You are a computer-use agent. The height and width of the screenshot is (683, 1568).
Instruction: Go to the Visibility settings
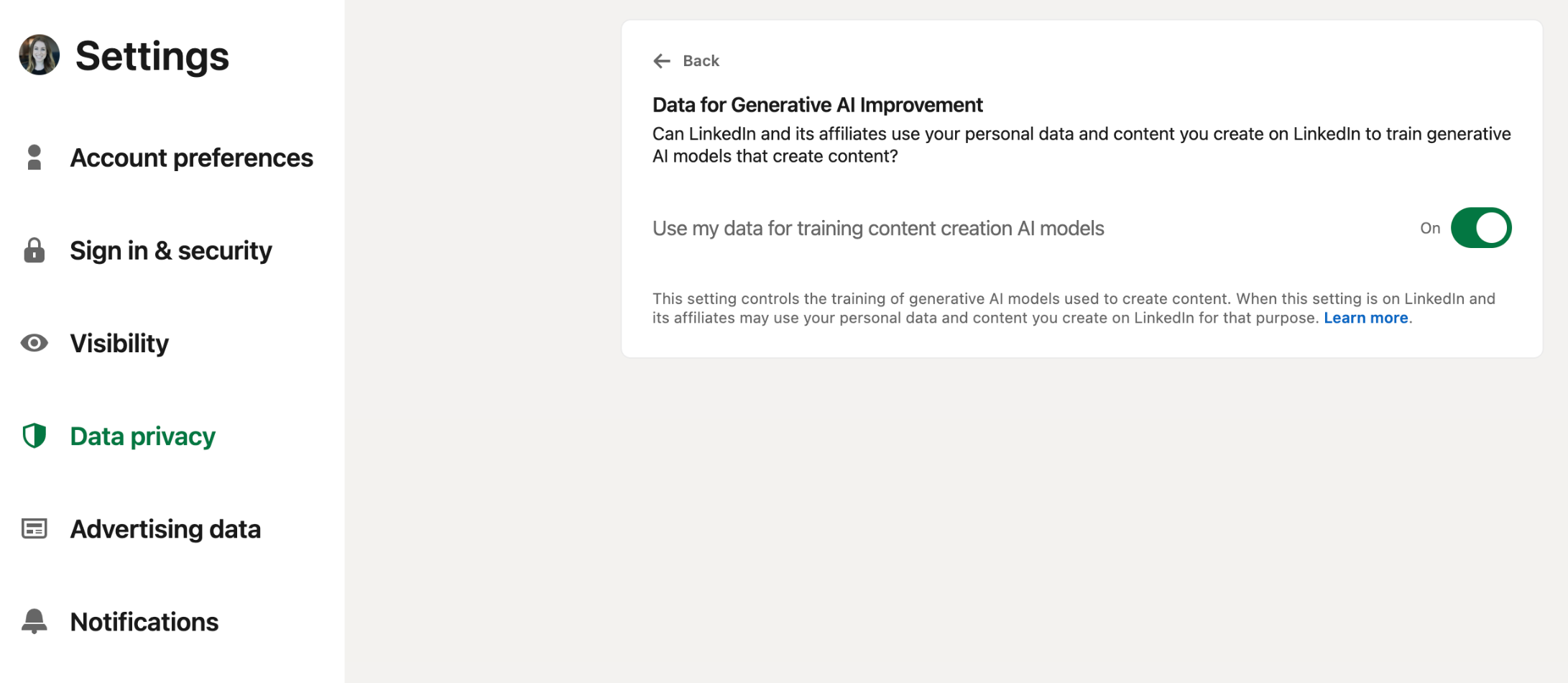(119, 343)
